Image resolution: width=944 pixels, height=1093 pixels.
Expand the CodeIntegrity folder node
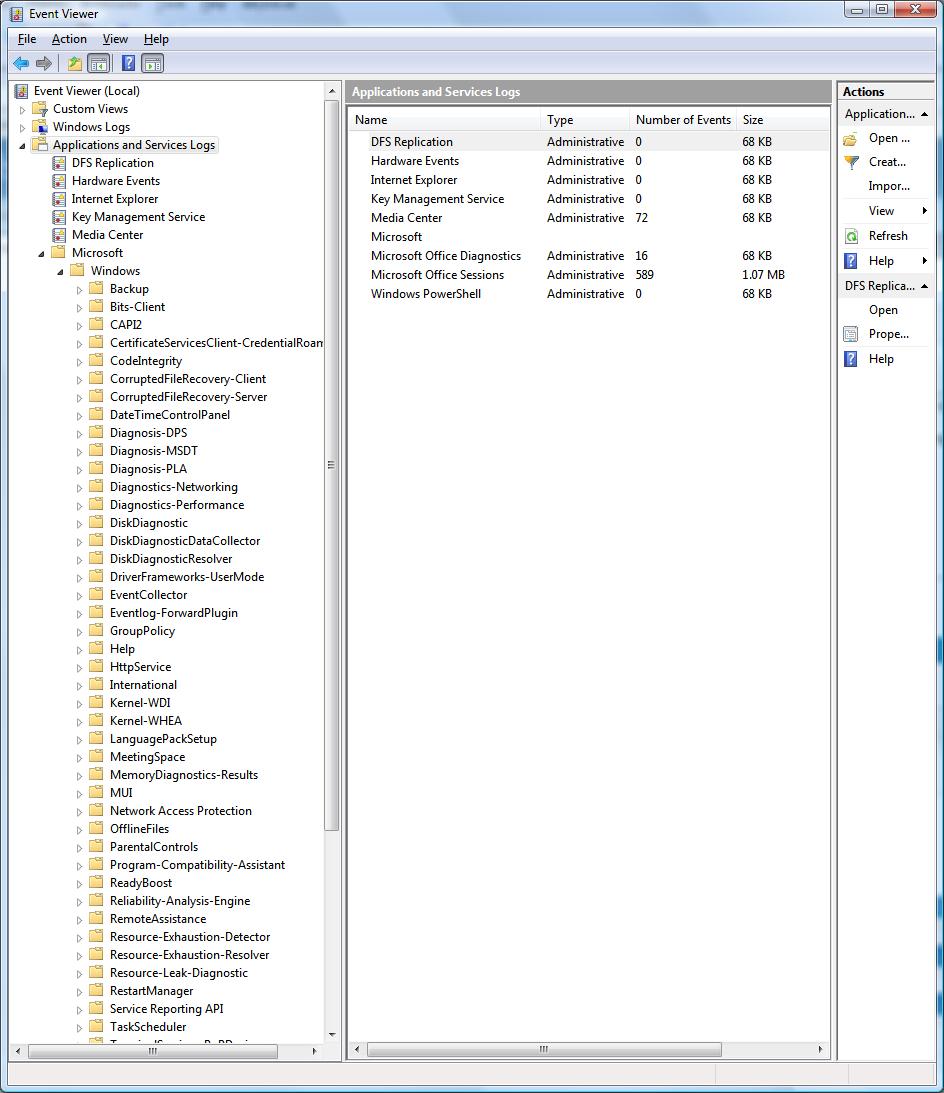pyautogui.click(x=79, y=362)
